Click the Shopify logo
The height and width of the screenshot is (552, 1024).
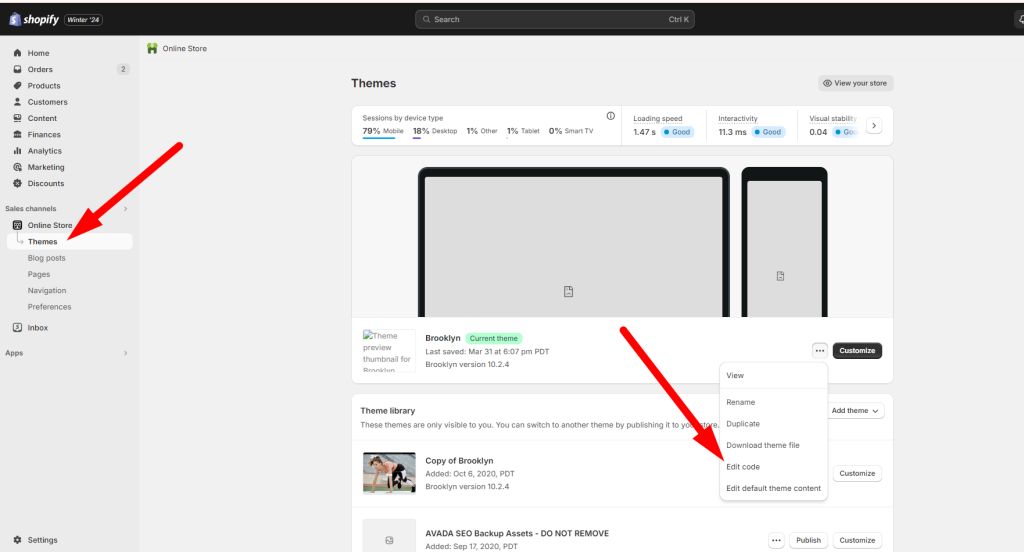point(34,20)
